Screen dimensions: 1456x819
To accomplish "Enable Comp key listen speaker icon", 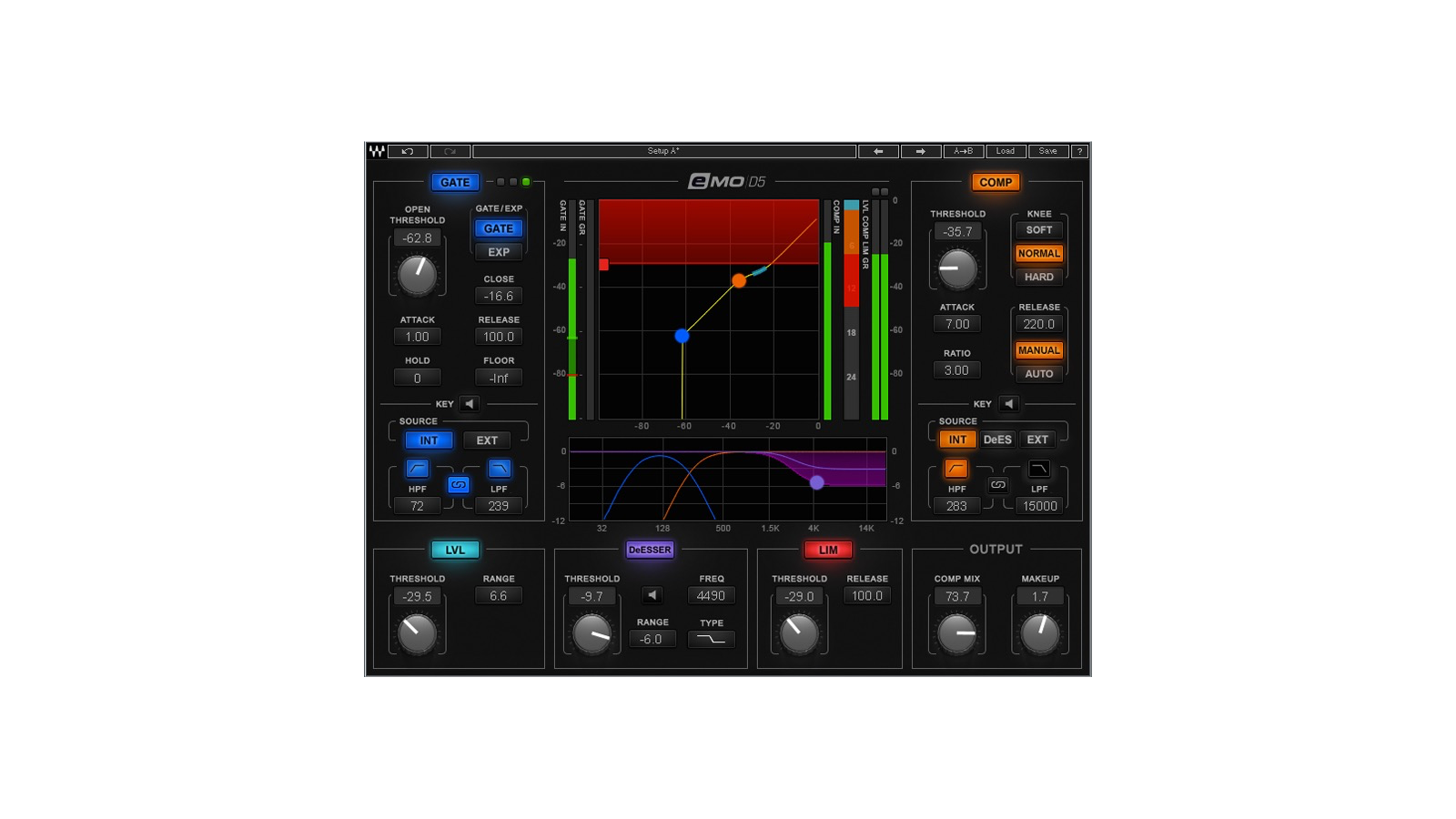I will click(1008, 404).
